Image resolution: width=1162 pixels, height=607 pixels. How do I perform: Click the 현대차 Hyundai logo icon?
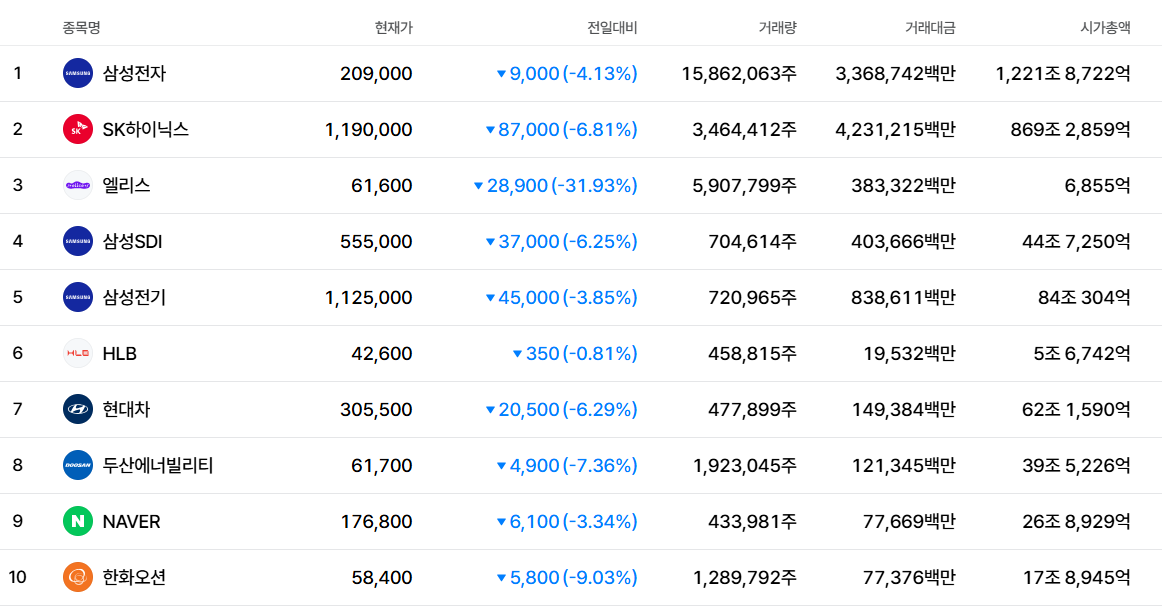click(78, 409)
